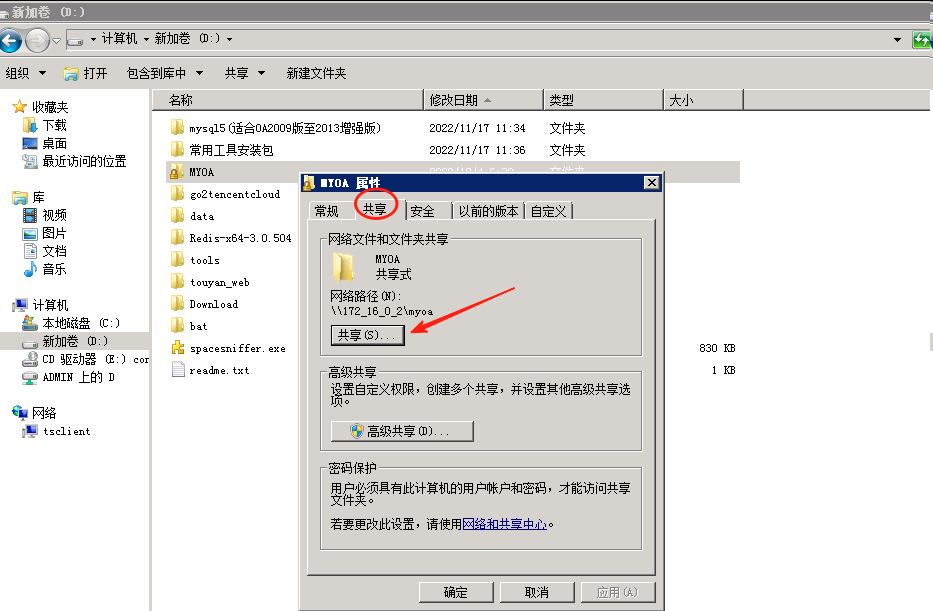Close the MYOA 属性 dialog
The image size is (933, 611).
652,182
